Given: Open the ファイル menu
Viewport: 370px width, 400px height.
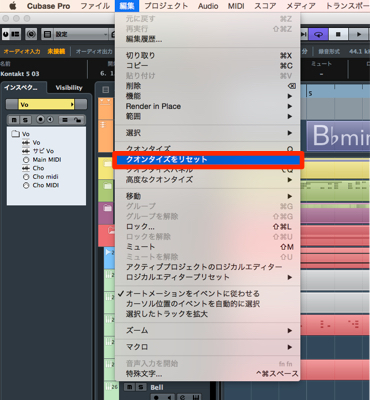Looking at the screenshot, I should point(95,6).
